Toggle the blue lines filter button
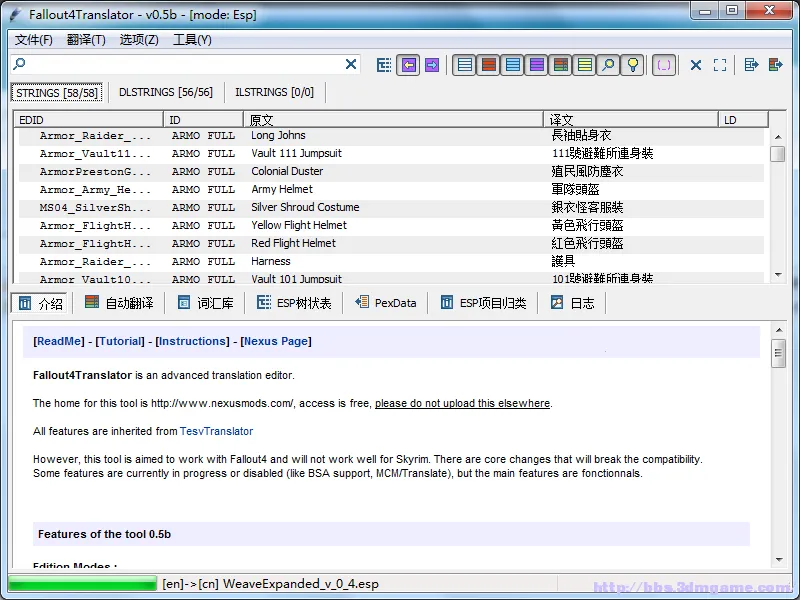The image size is (800, 600). tap(513, 65)
